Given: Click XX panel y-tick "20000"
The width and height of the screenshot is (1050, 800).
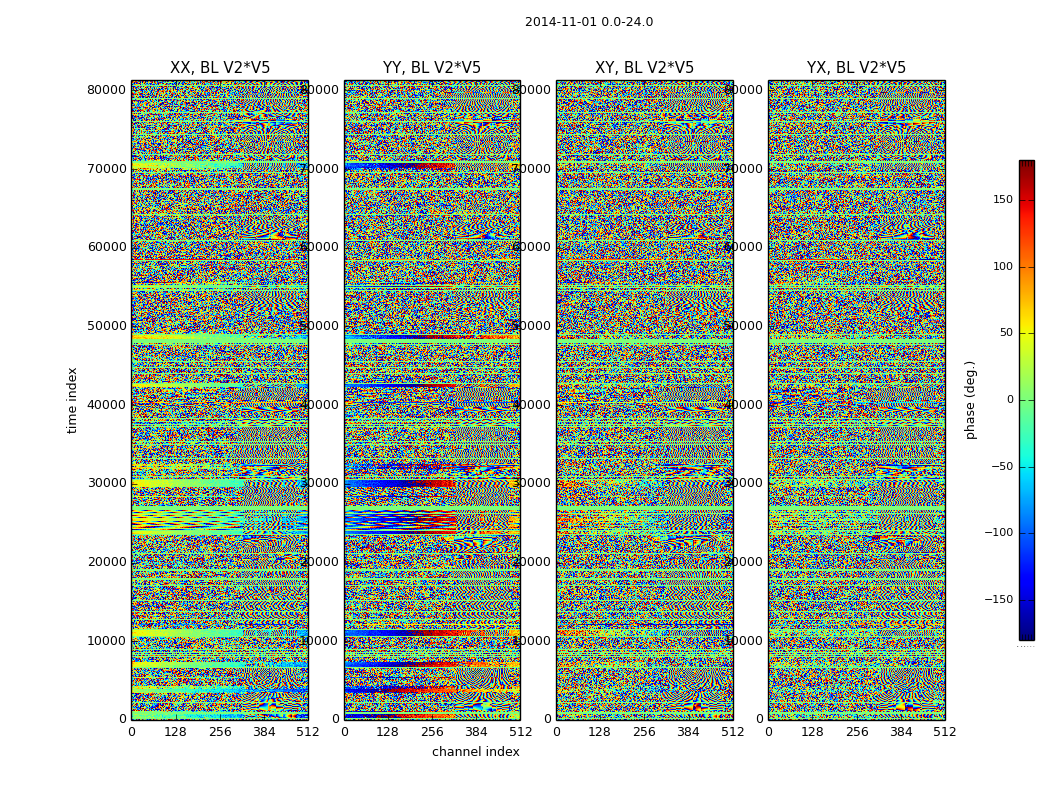Looking at the screenshot, I should [x=106, y=562].
